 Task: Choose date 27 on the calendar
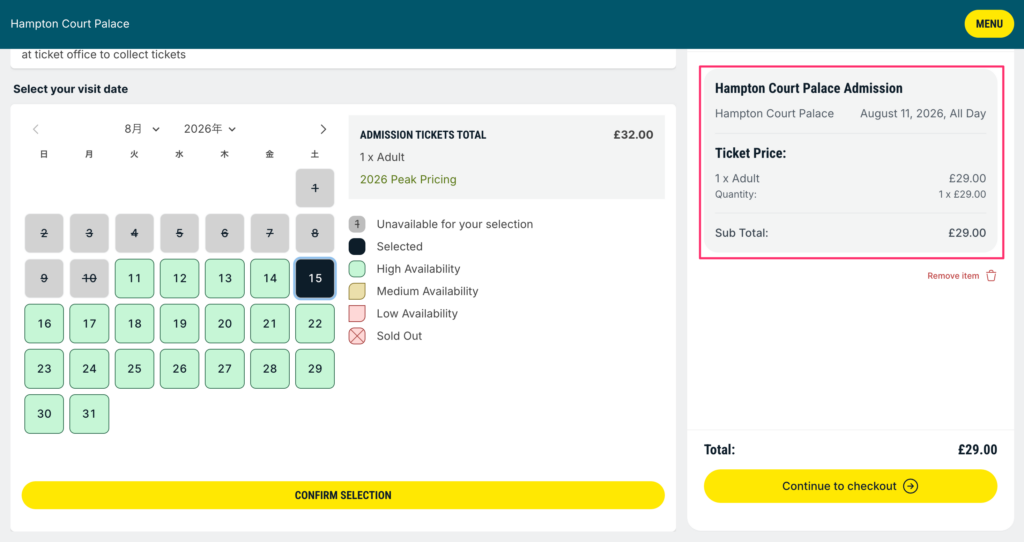pos(225,368)
